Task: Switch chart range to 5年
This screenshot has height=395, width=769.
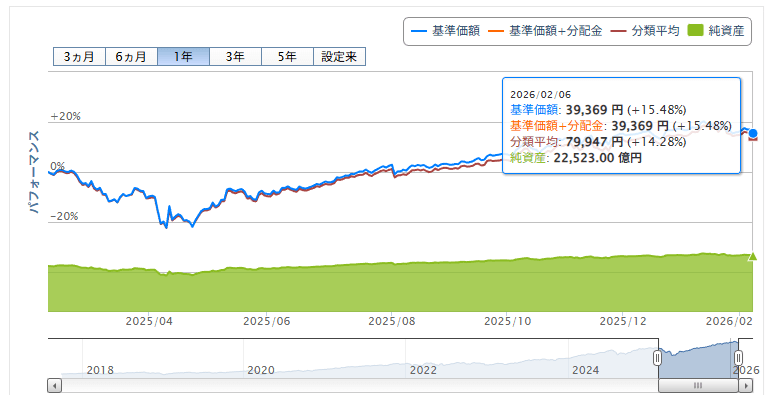Action: tap(287, 56)
